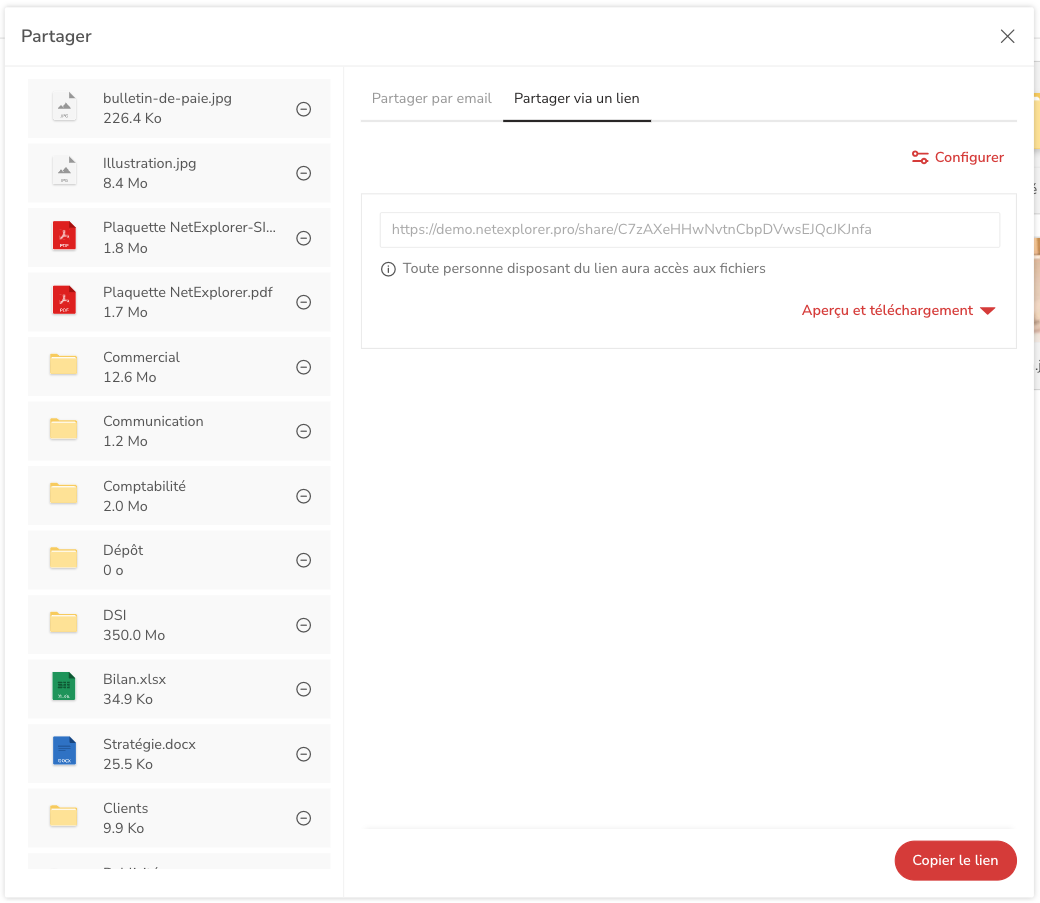Click the PDF icon for Plaquette NetExplorer.pdf

tap(64, 301)
